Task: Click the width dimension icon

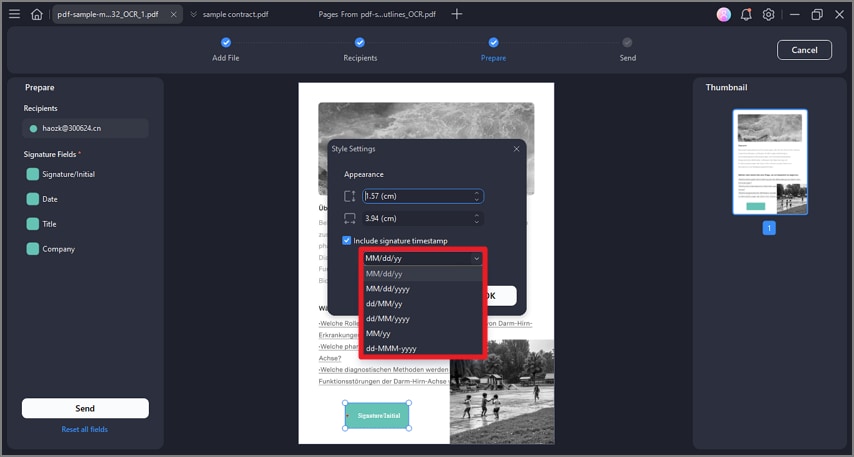Action: pyautogui.click(x=350, y=218)
